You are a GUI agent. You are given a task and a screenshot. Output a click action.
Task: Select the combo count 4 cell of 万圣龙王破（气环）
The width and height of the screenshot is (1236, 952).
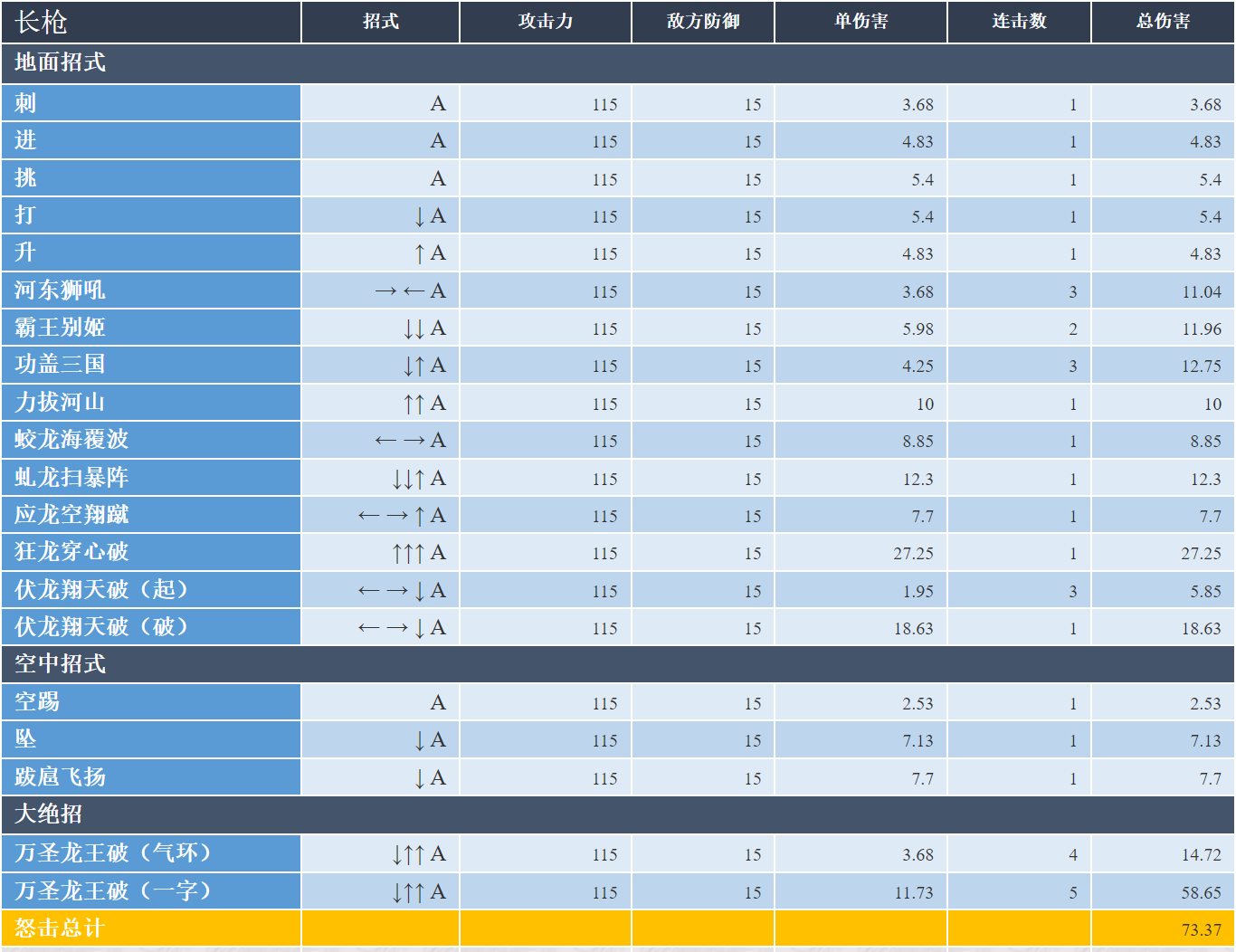pos(1019,854)
